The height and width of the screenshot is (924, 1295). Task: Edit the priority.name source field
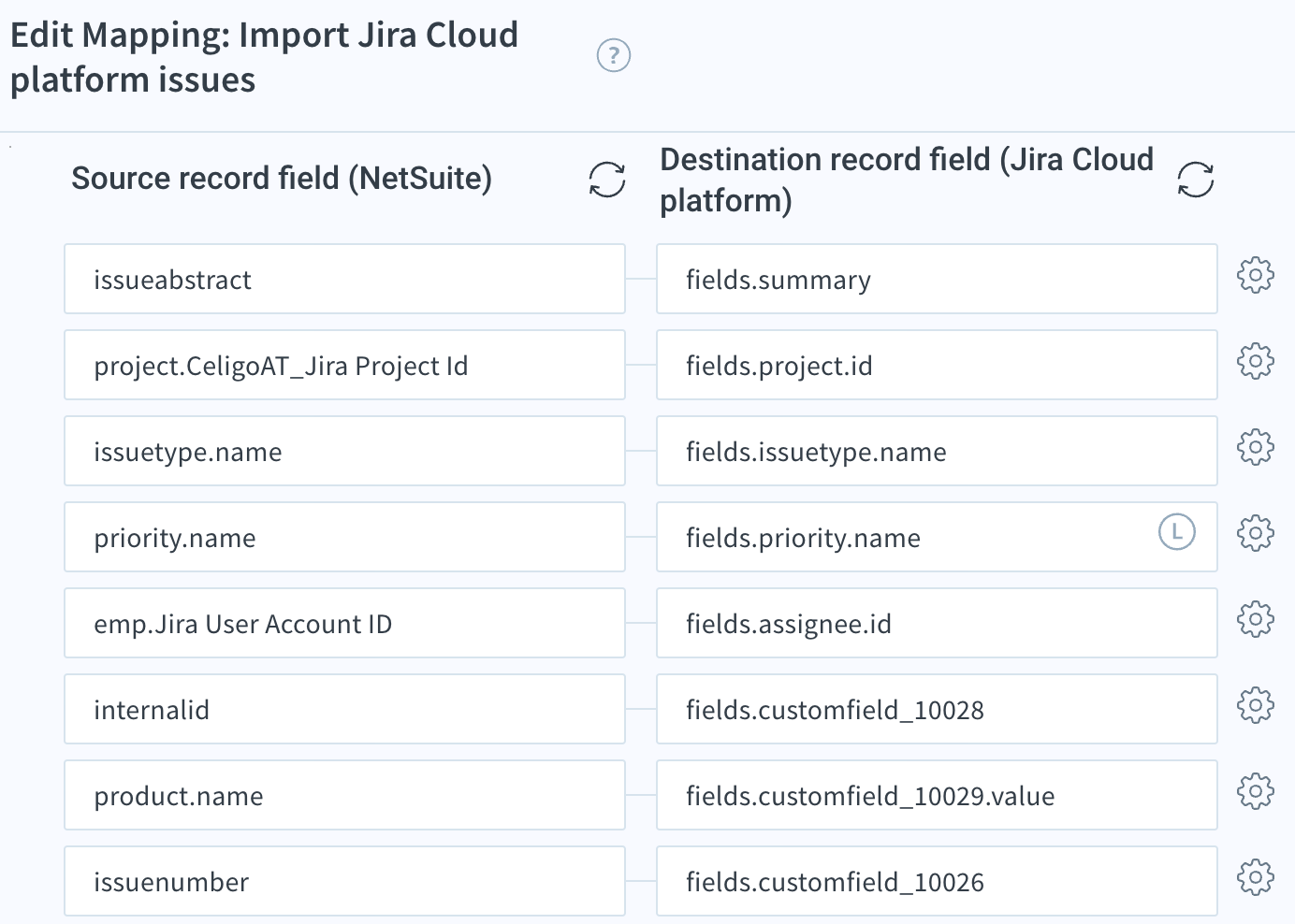[344, 537]
